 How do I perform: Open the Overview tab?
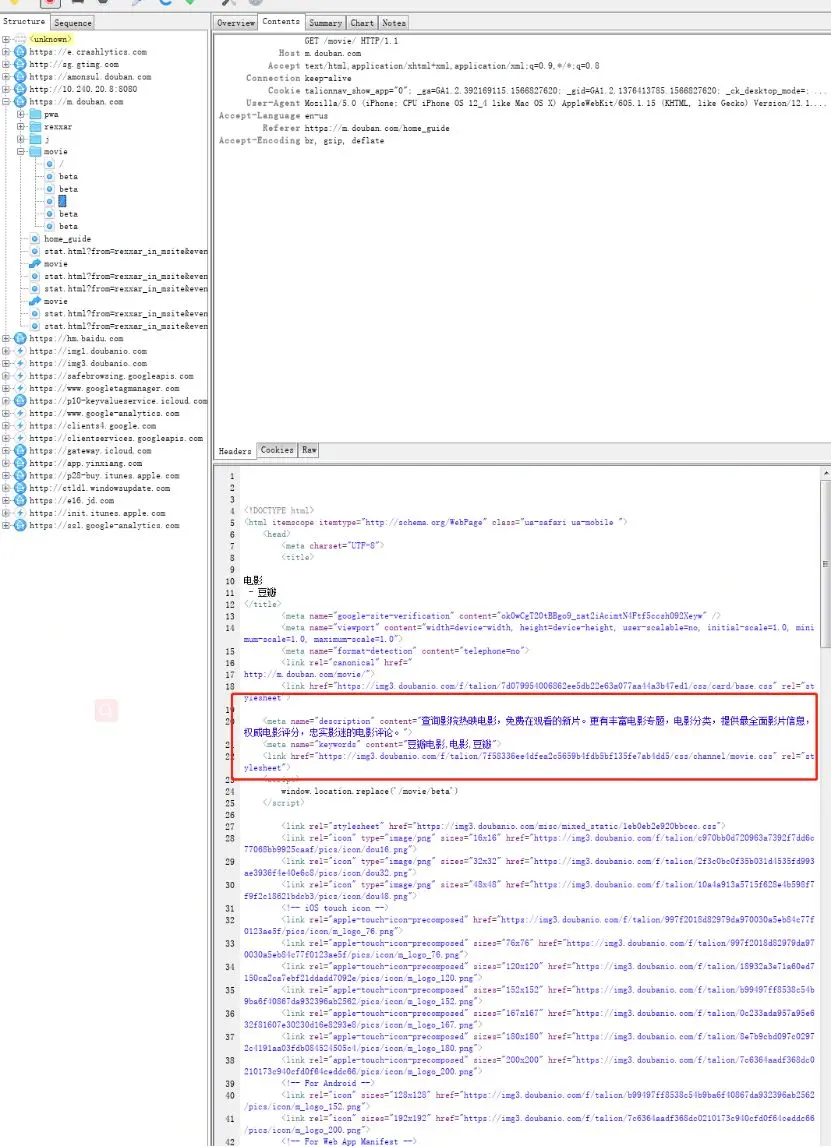coord(236,23)
